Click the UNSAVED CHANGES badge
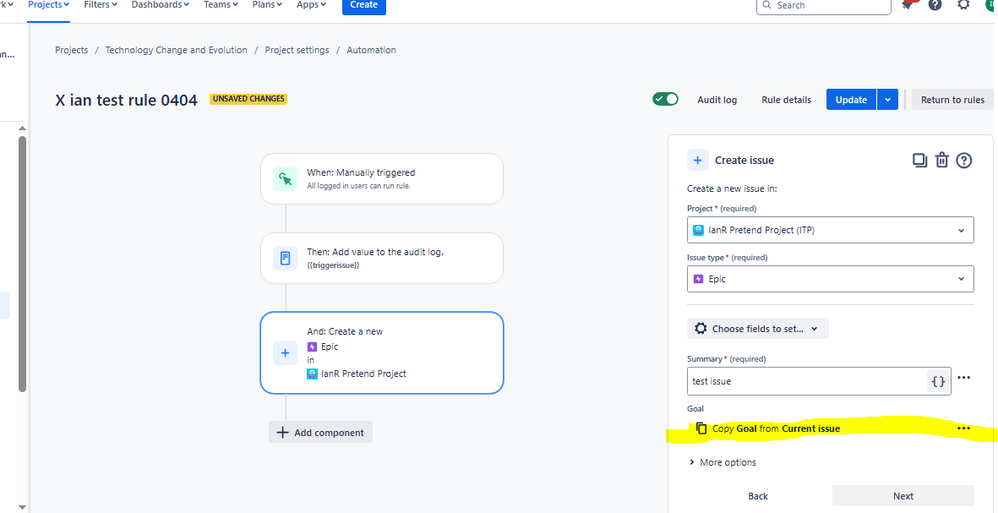Image resolution: width=998 pixels, height=513 pixels. pos(249,99)
